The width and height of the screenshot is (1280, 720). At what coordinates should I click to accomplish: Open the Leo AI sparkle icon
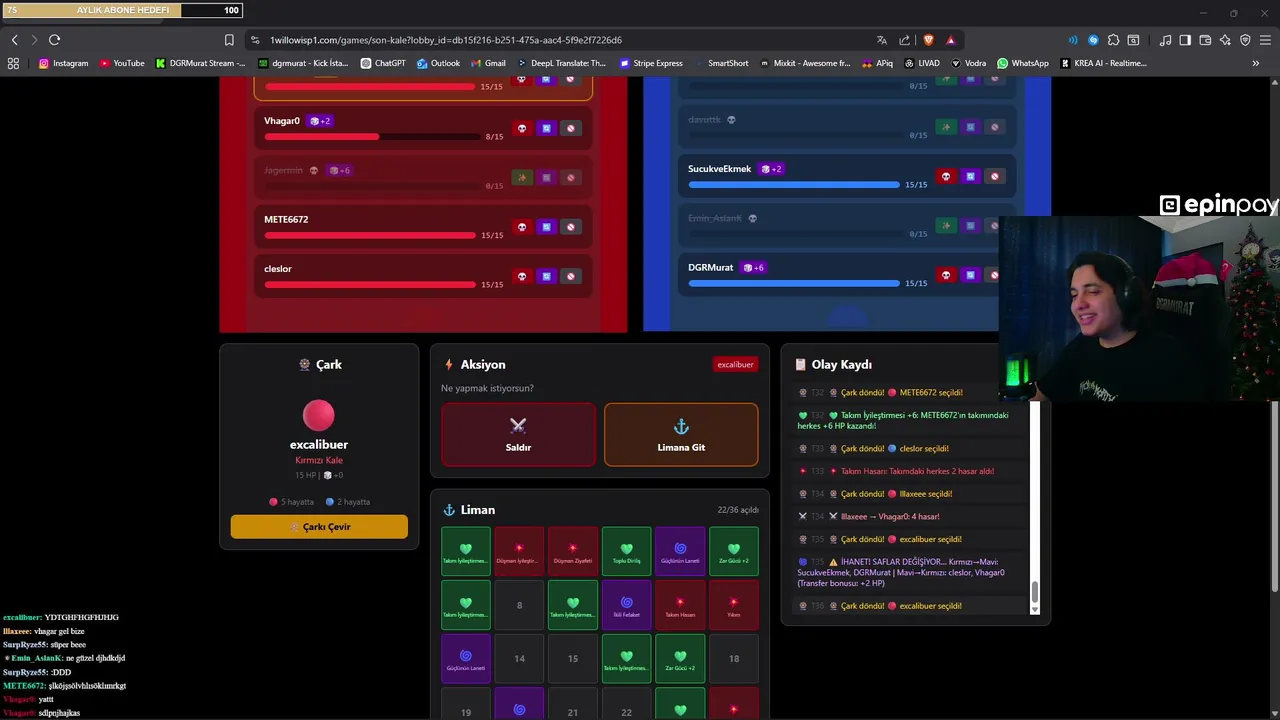(1225, 40)
